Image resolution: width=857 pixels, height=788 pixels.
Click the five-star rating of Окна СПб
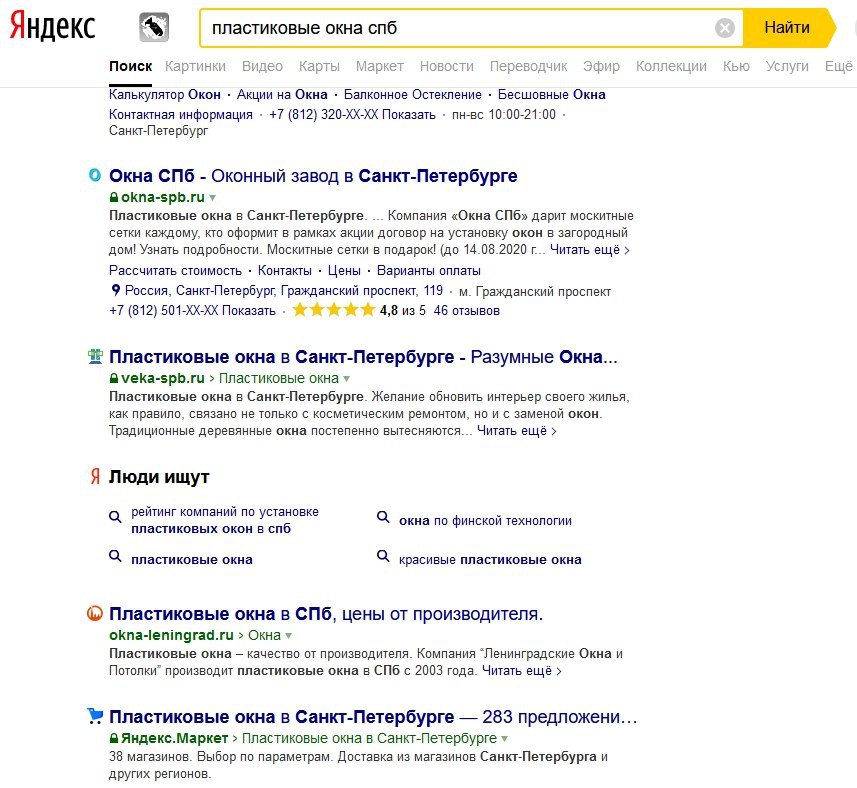pyautogui.click(x=333, y=310)
